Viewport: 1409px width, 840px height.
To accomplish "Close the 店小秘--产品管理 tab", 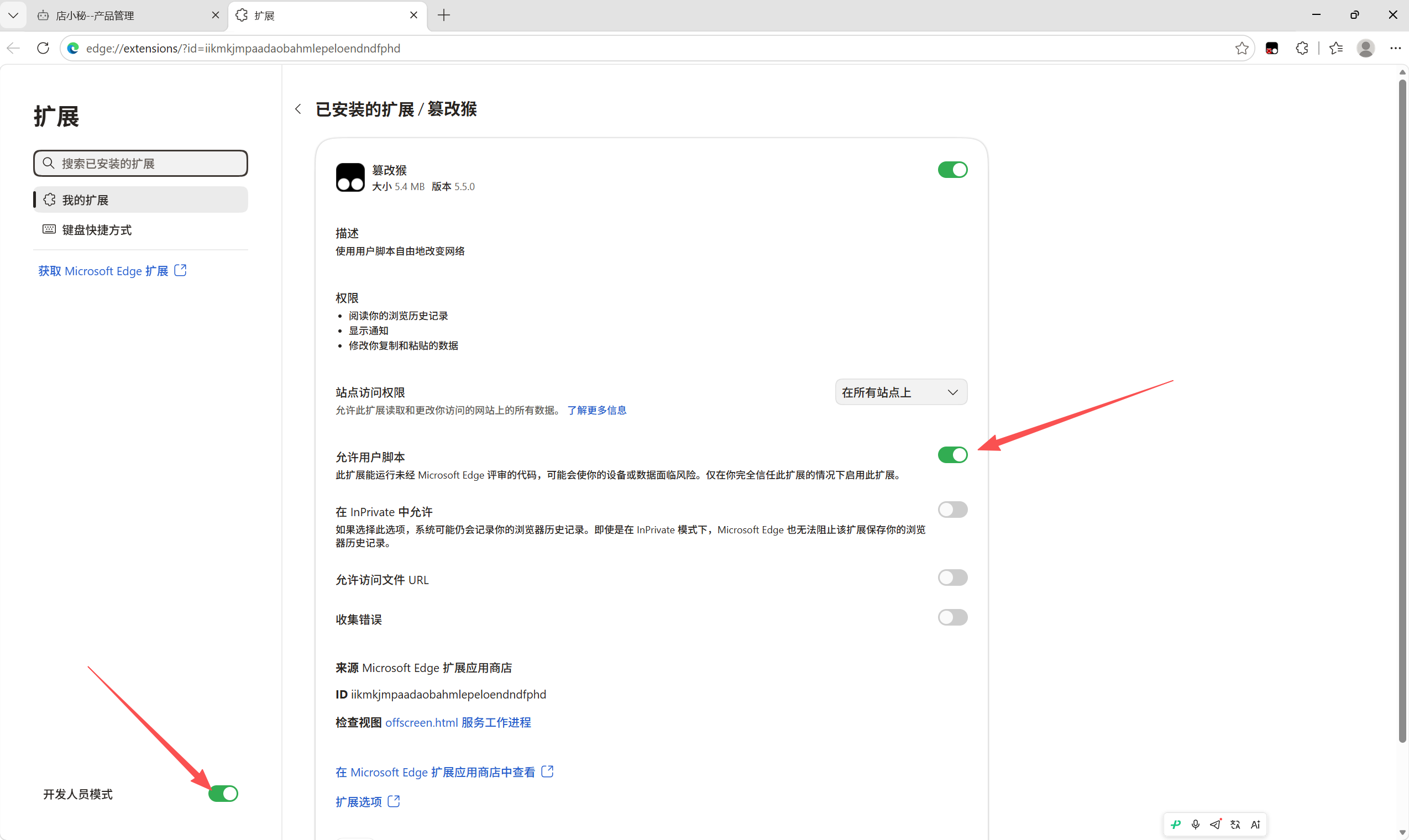I will coord(215,15).
